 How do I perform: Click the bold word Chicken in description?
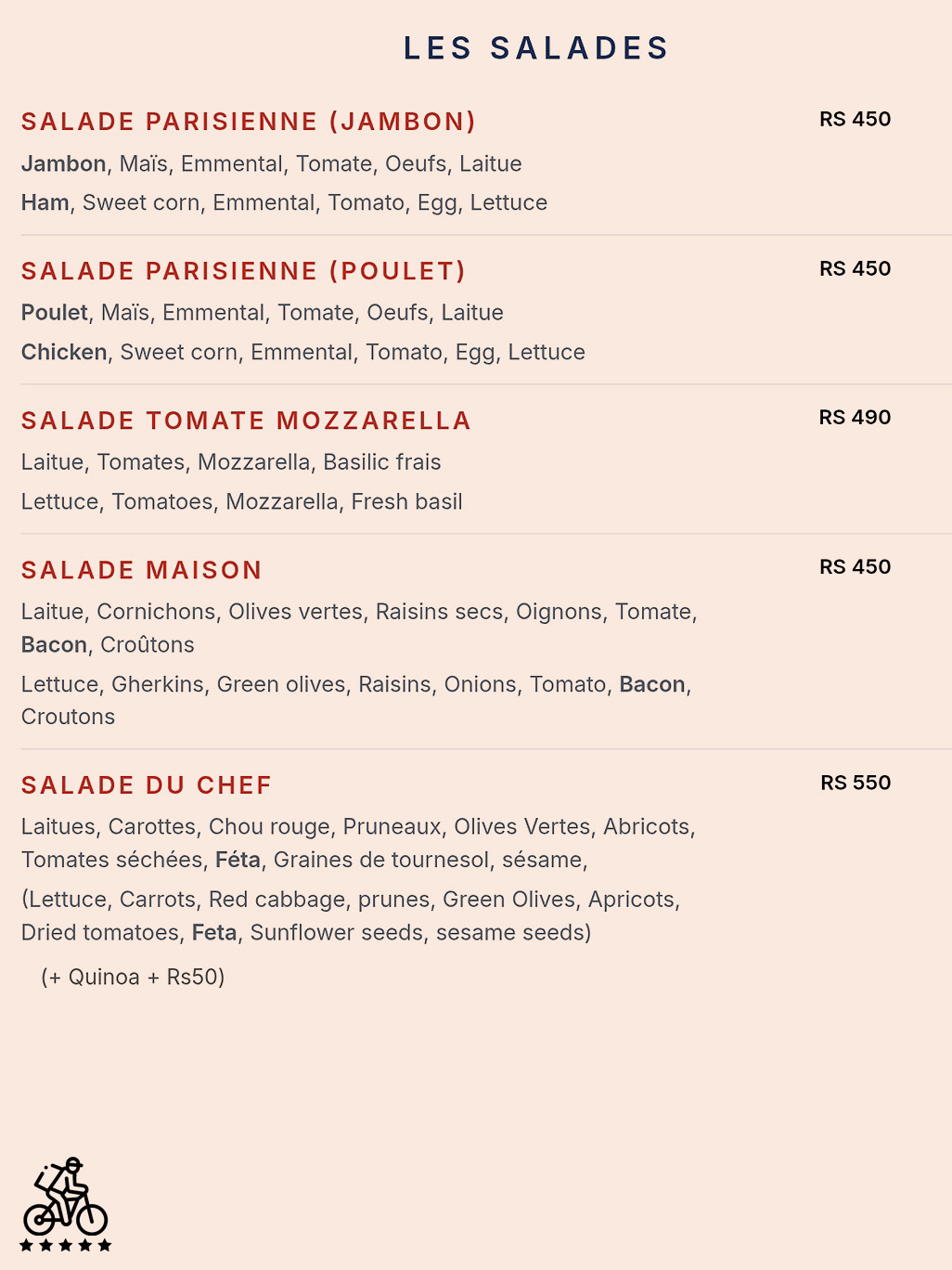click(64, 352)
